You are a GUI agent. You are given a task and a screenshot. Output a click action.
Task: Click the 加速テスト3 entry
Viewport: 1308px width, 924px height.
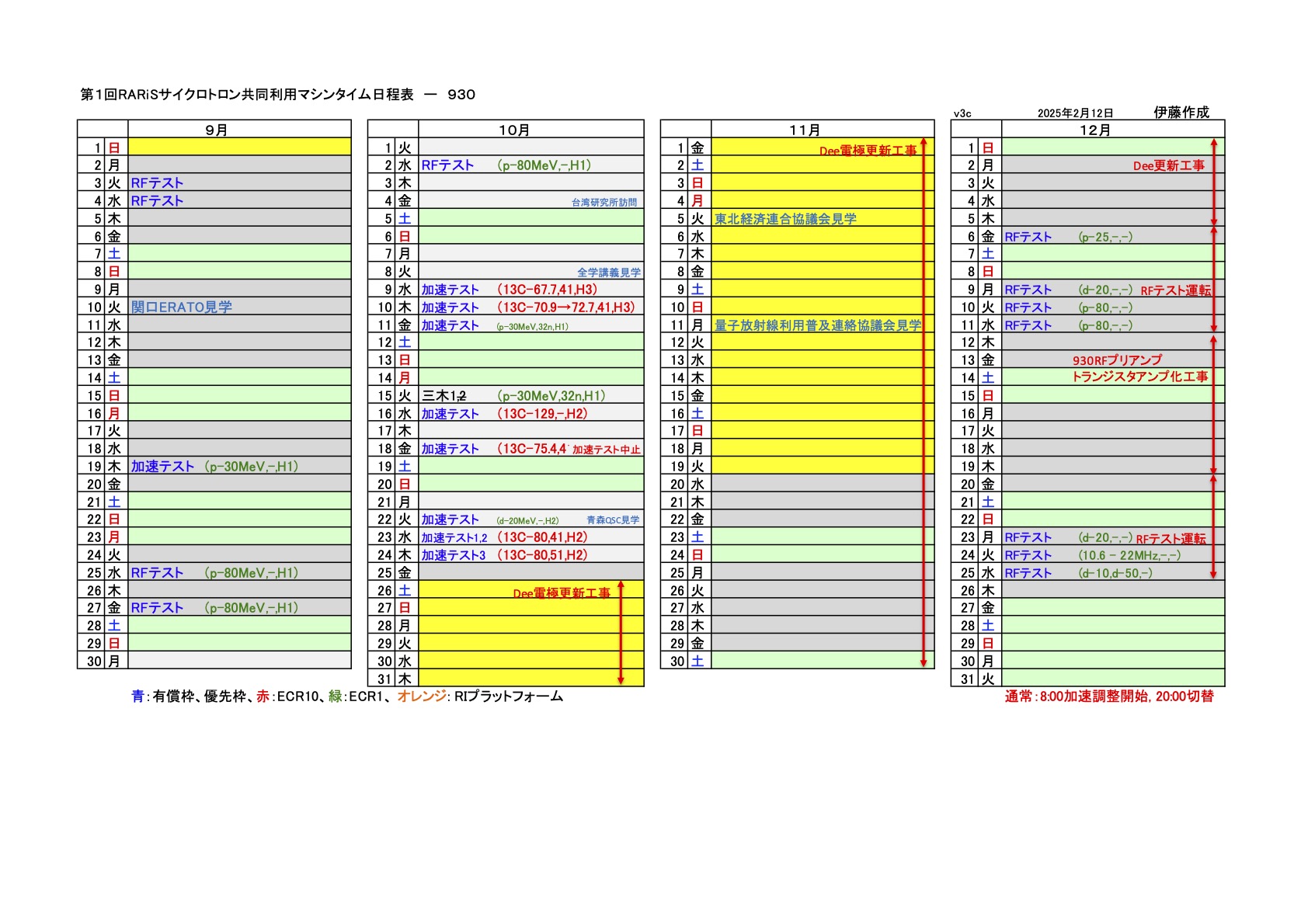(x=454, y=555)
